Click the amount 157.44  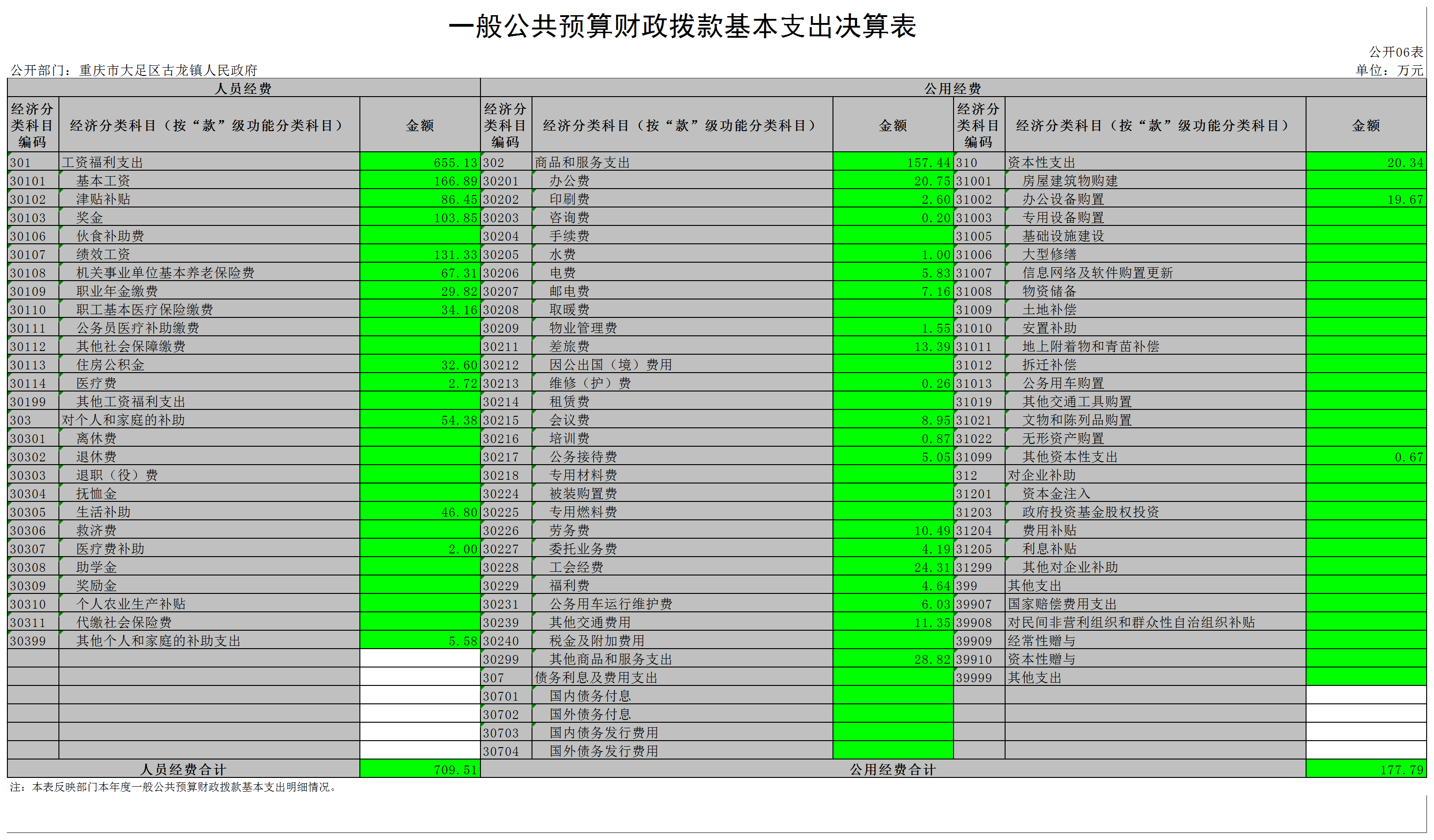(893, 162)
